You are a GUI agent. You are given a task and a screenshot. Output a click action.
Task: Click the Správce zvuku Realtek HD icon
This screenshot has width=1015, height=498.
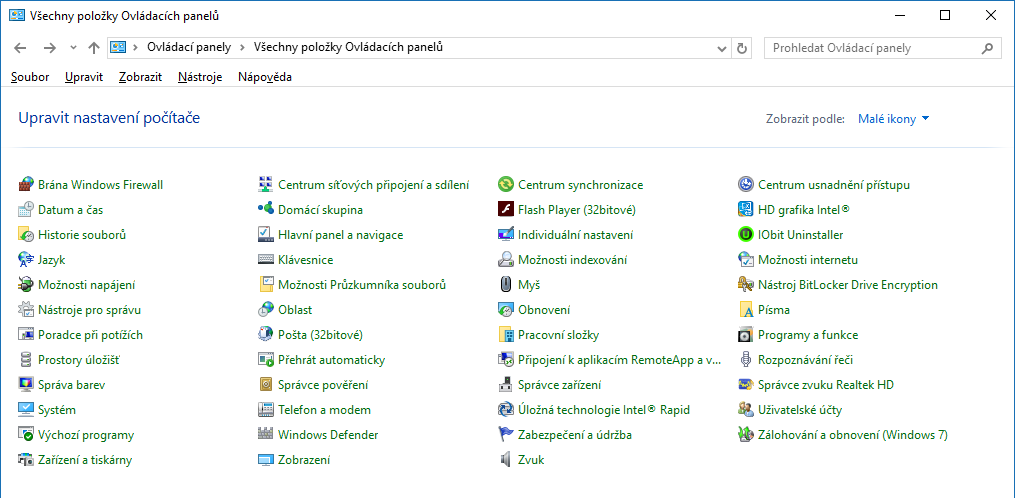pyautogui.click(x=745, y=385)
